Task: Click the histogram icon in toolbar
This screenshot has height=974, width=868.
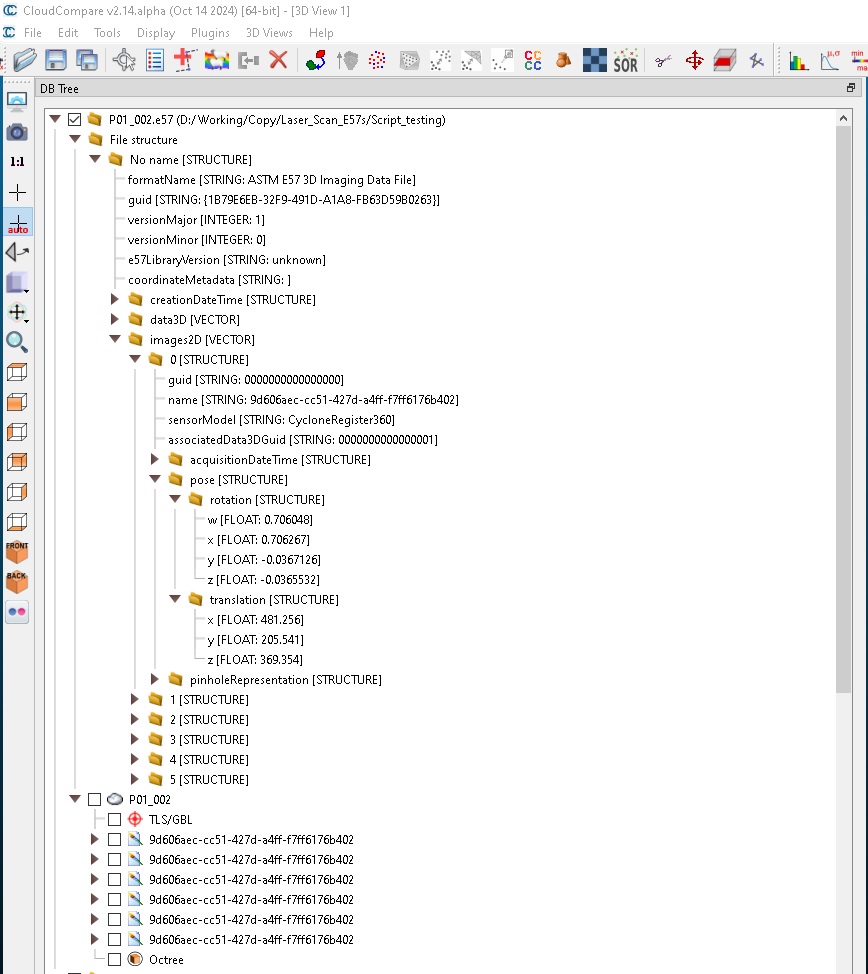Action: (x=798, y=60)
